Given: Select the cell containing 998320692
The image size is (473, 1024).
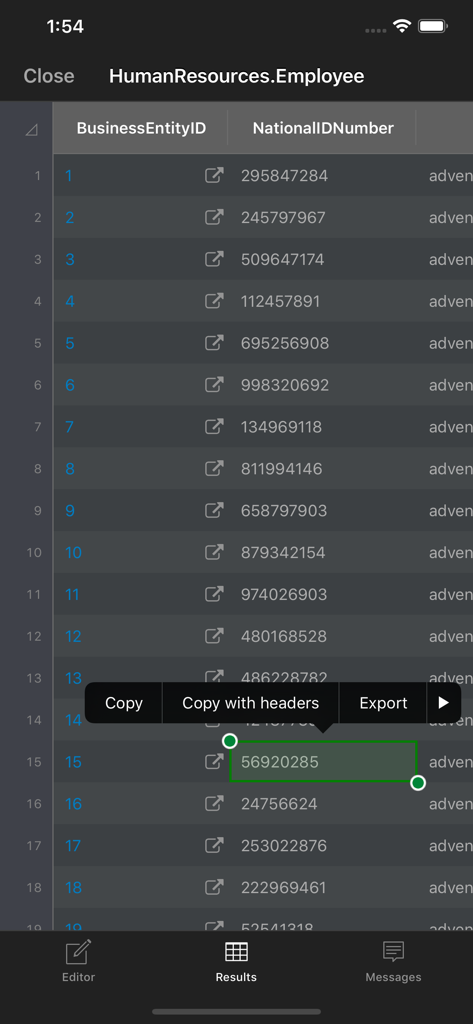Looking at the screenshot, I should [323, 385].
